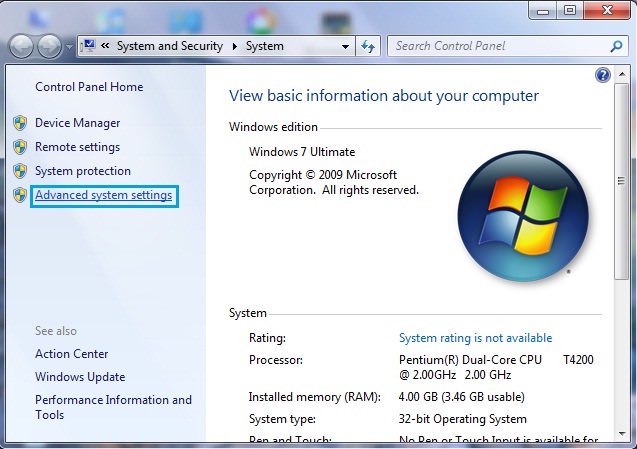Open the address bar history dropdown
The image size is (637, 449).
[345, 46]
